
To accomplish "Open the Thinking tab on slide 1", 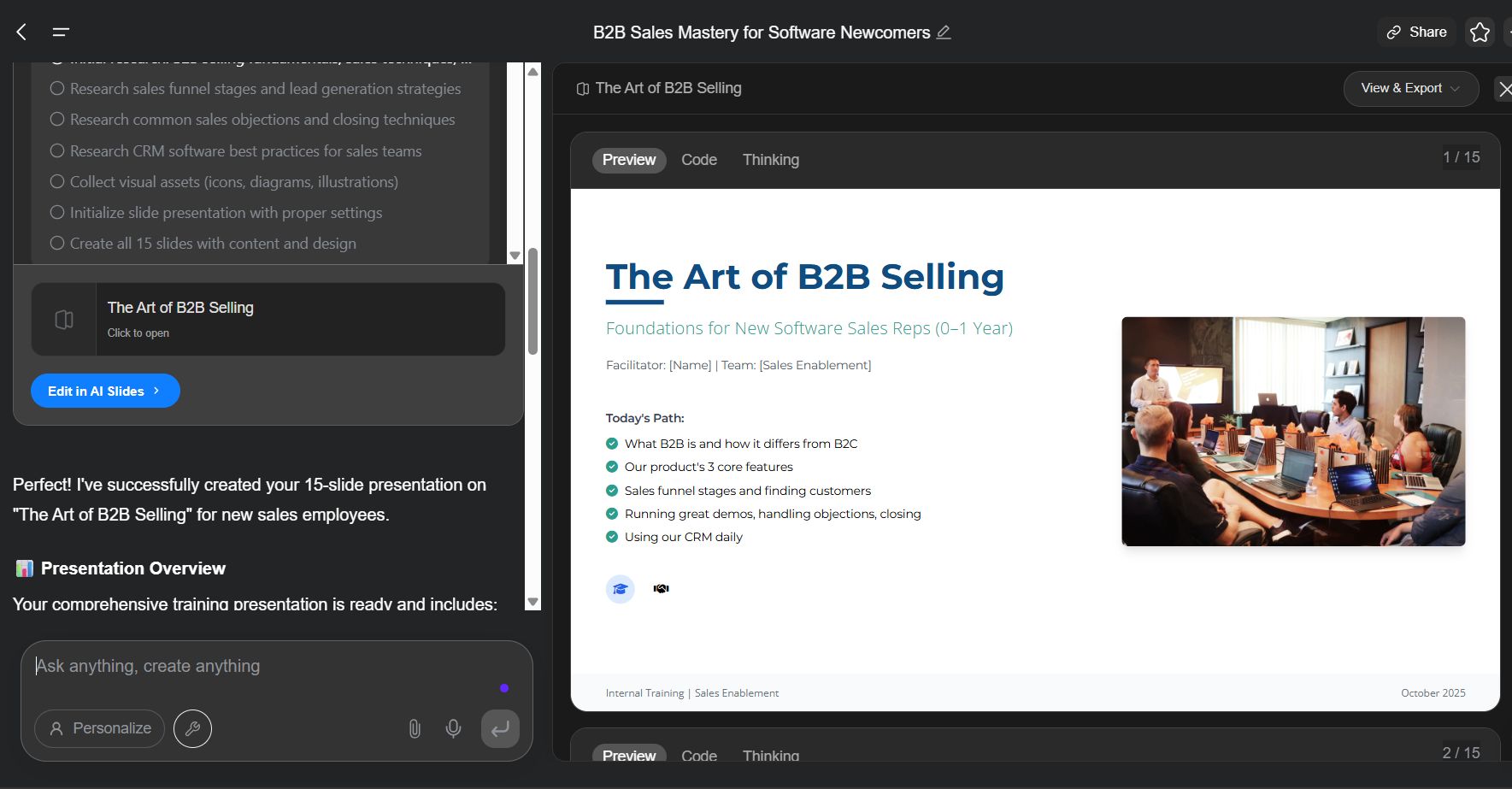I will click(771, 160).
